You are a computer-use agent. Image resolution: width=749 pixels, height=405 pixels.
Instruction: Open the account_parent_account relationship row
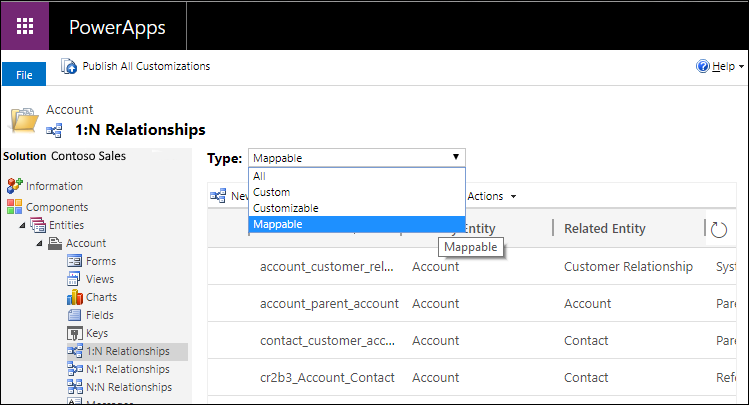tap(329, 303)
